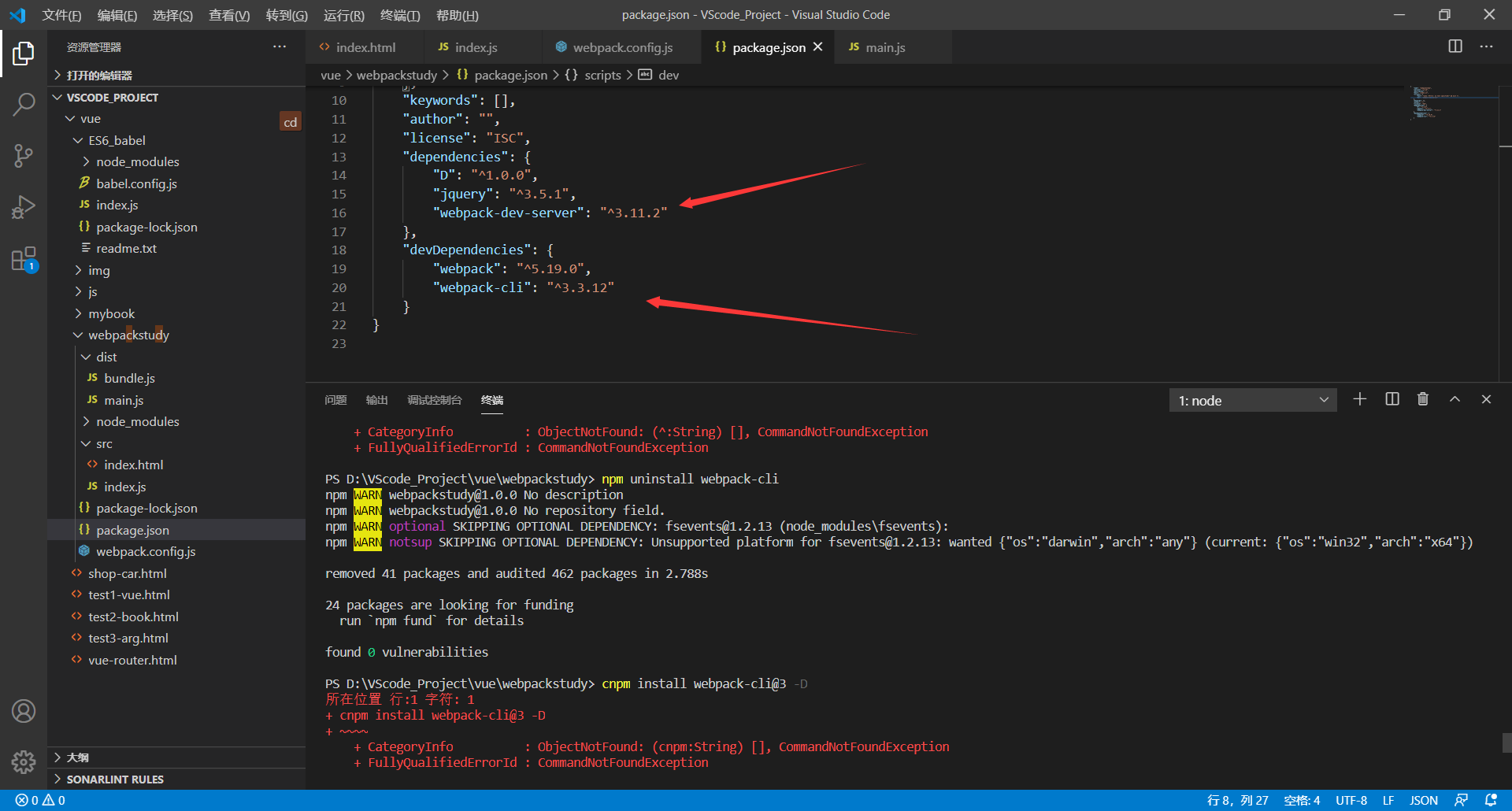The height and width of the screenshot is (811, 1512).
Task: Open the Edit menu
Action: click(x=117, y=15)
